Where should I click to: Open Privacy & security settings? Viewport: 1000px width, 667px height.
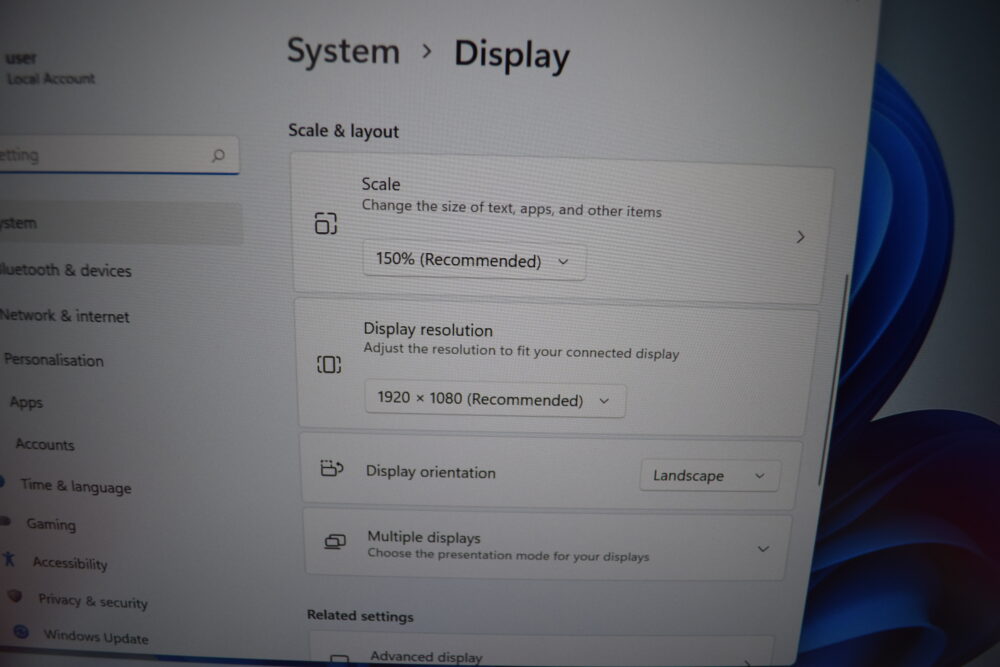tap(93, 601)
